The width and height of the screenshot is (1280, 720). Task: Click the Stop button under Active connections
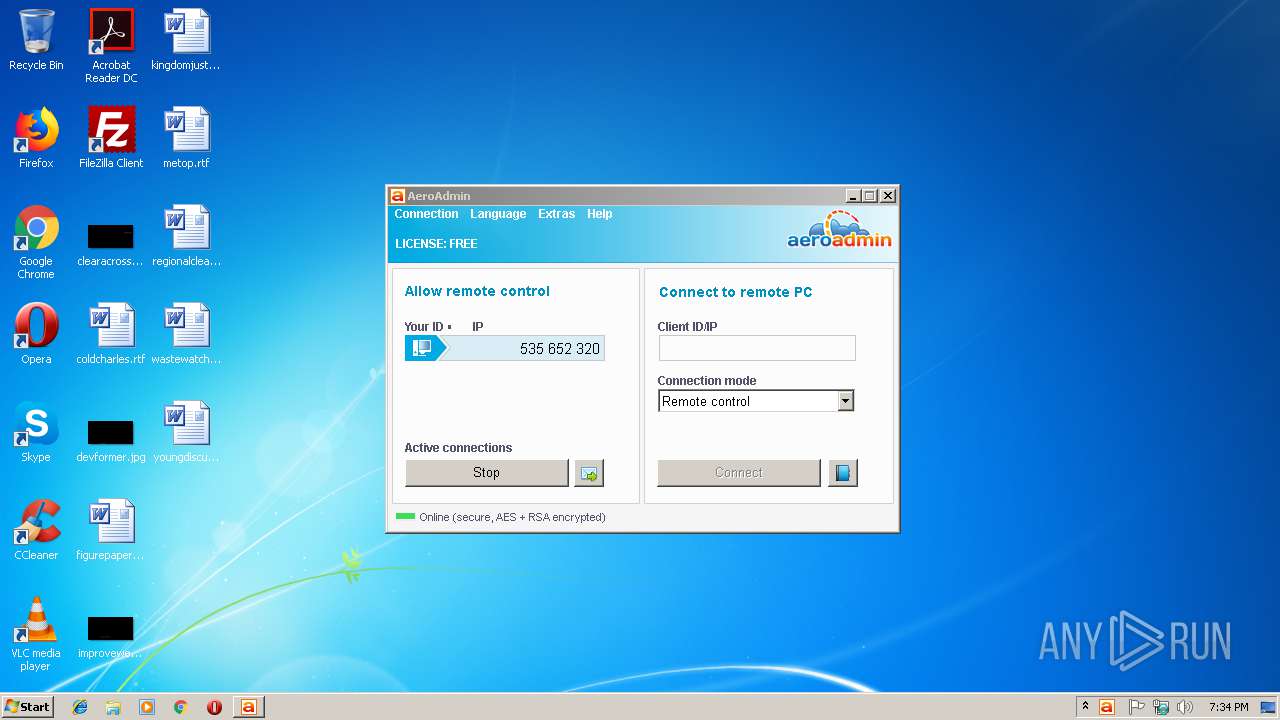pyautogui.click(x=486, y=473)
